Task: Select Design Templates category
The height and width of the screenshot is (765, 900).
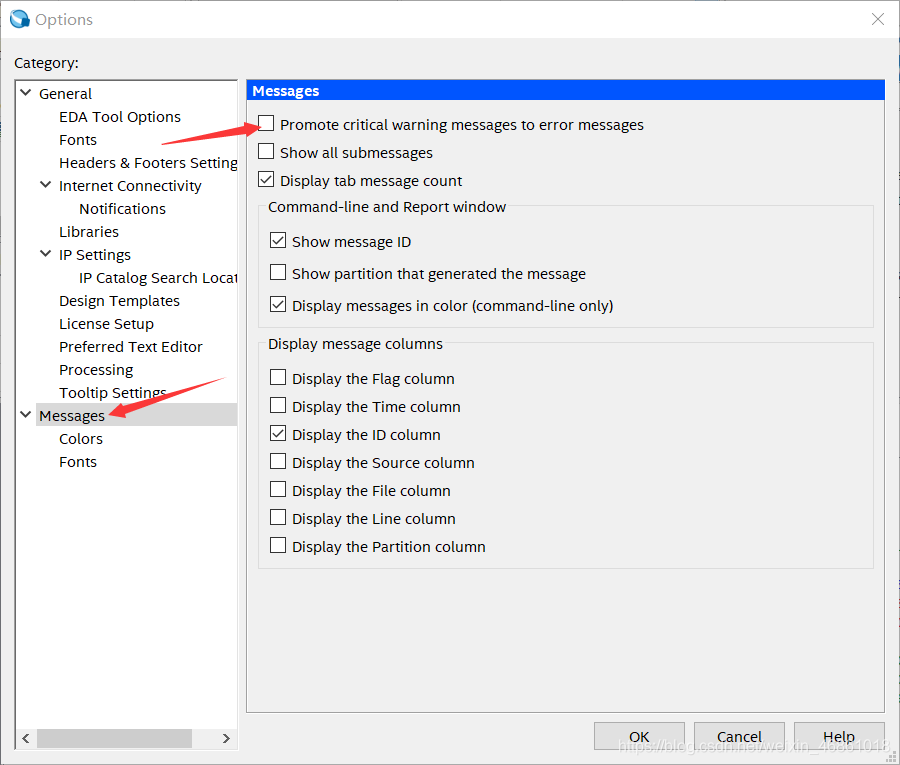Action: coord(119,301)
